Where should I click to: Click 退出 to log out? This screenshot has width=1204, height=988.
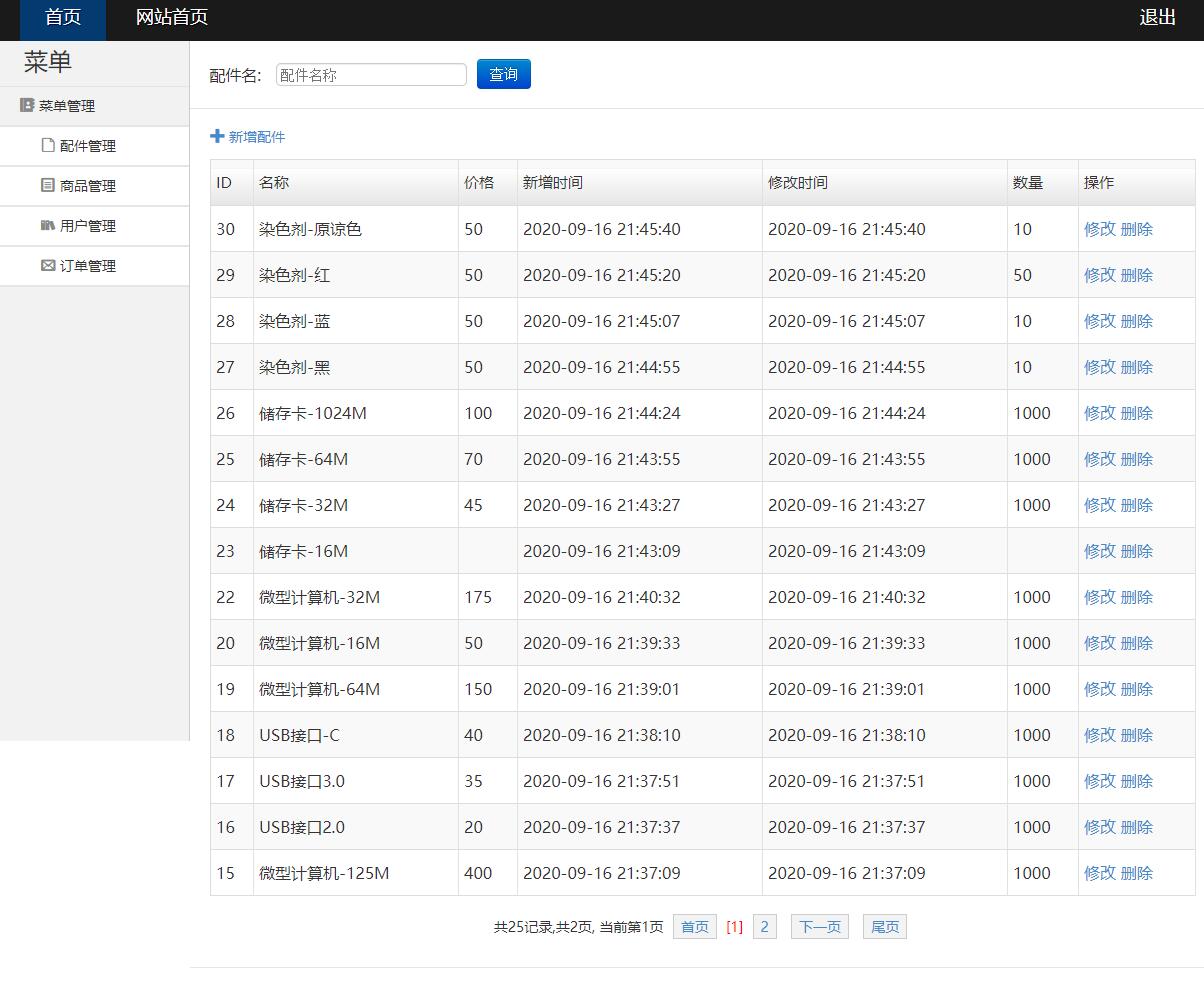pyautogui.click(x=1156, y=17)
